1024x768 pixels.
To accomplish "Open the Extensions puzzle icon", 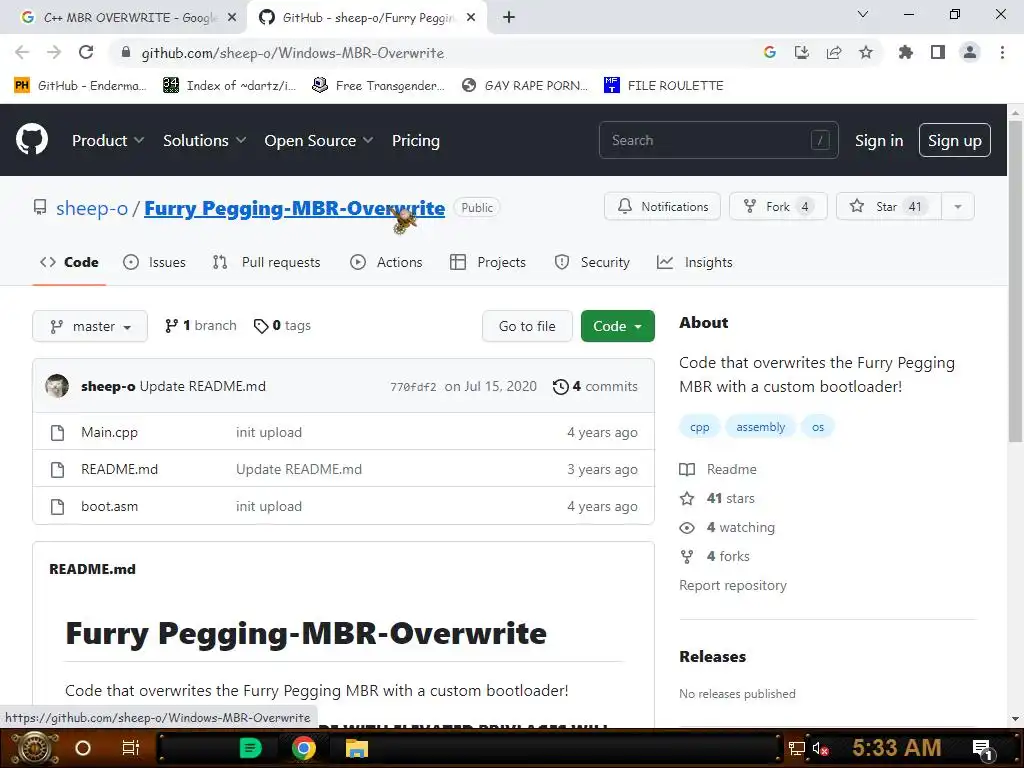I will pyautogui.click(x=906, y=52).
